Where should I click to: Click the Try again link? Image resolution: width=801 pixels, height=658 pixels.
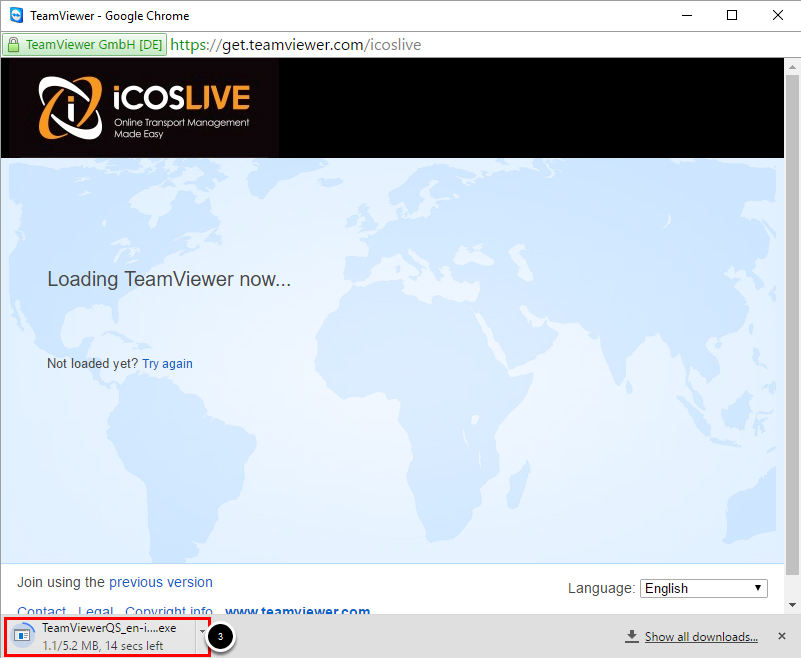tap(167, 364)
